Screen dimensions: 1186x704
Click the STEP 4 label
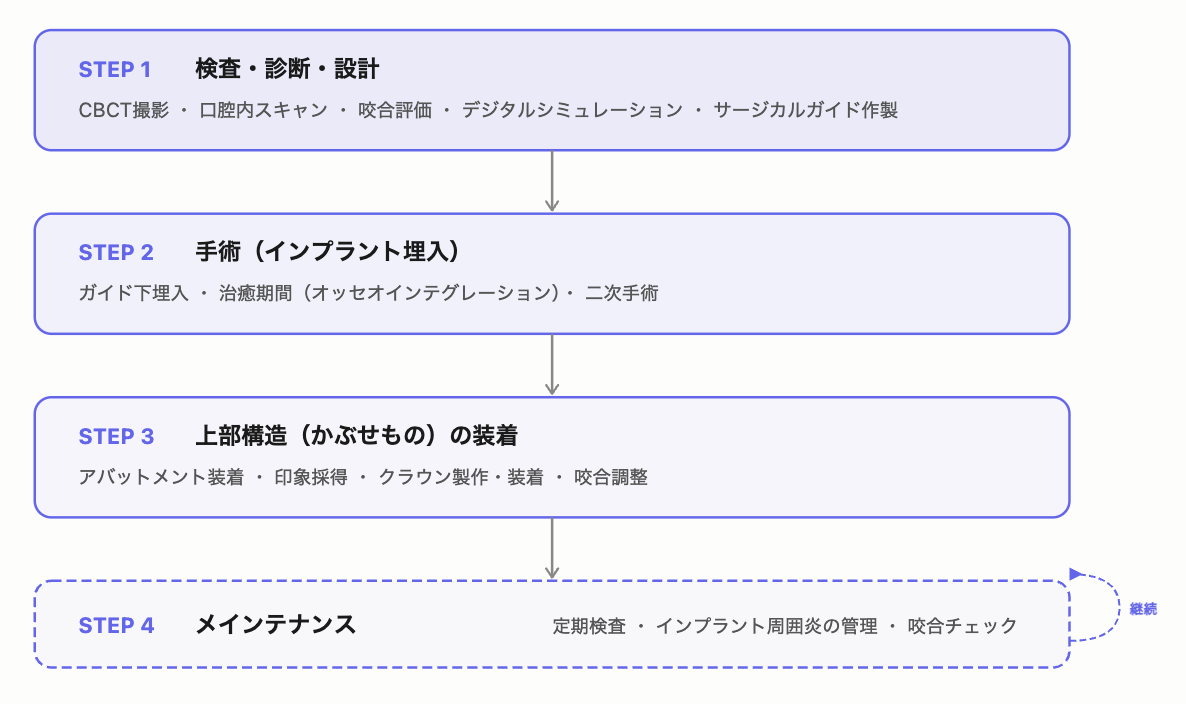(x=116, y=625)
